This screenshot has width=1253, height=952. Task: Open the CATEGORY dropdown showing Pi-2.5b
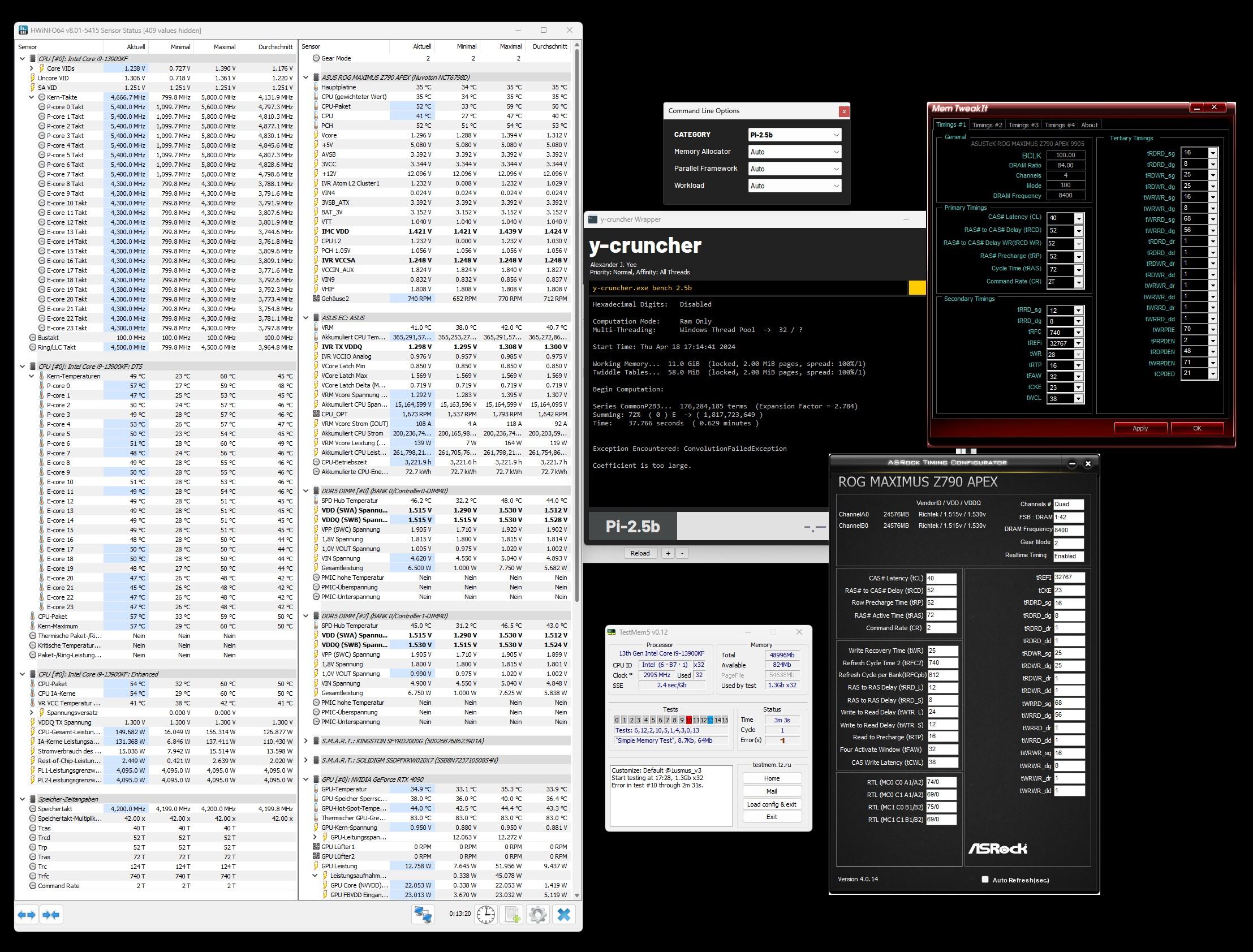click(x=794, y=135)
